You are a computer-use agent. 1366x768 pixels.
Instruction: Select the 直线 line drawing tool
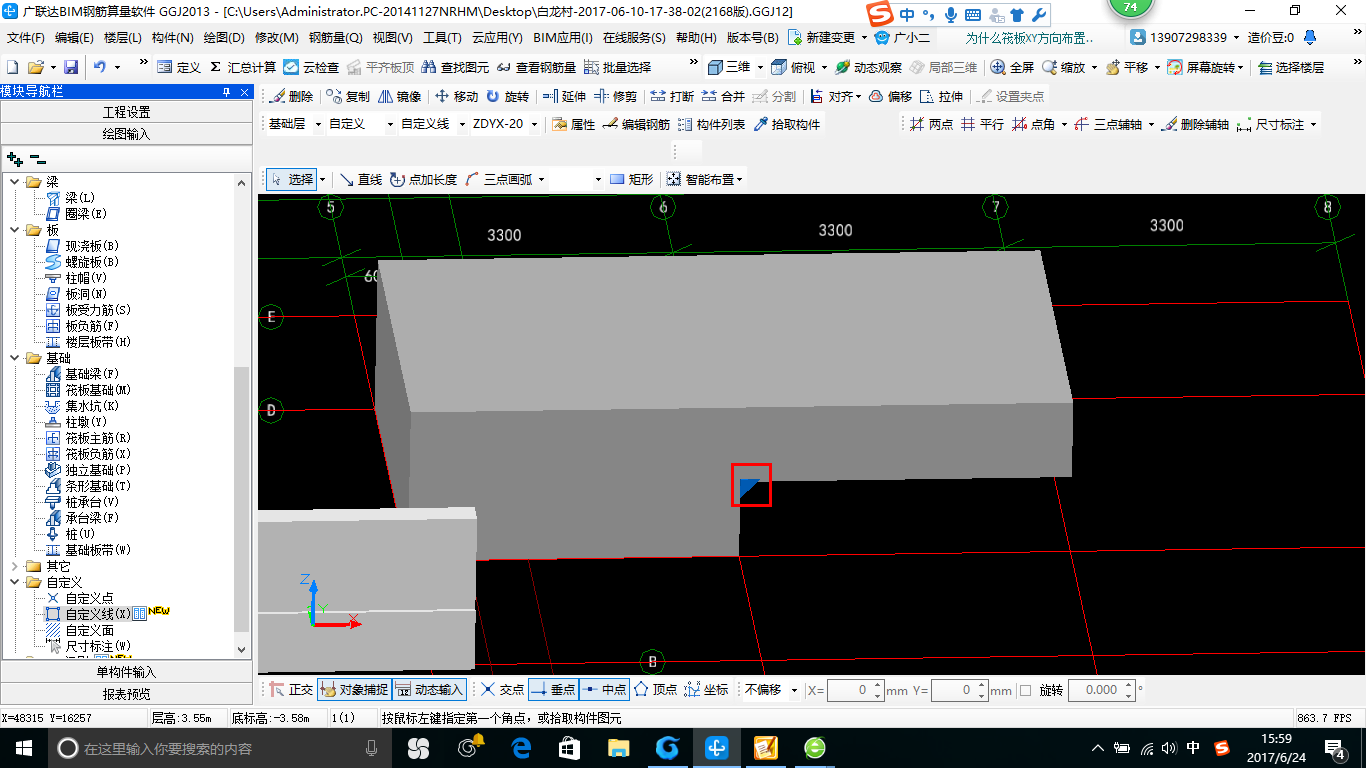point(361,180)
